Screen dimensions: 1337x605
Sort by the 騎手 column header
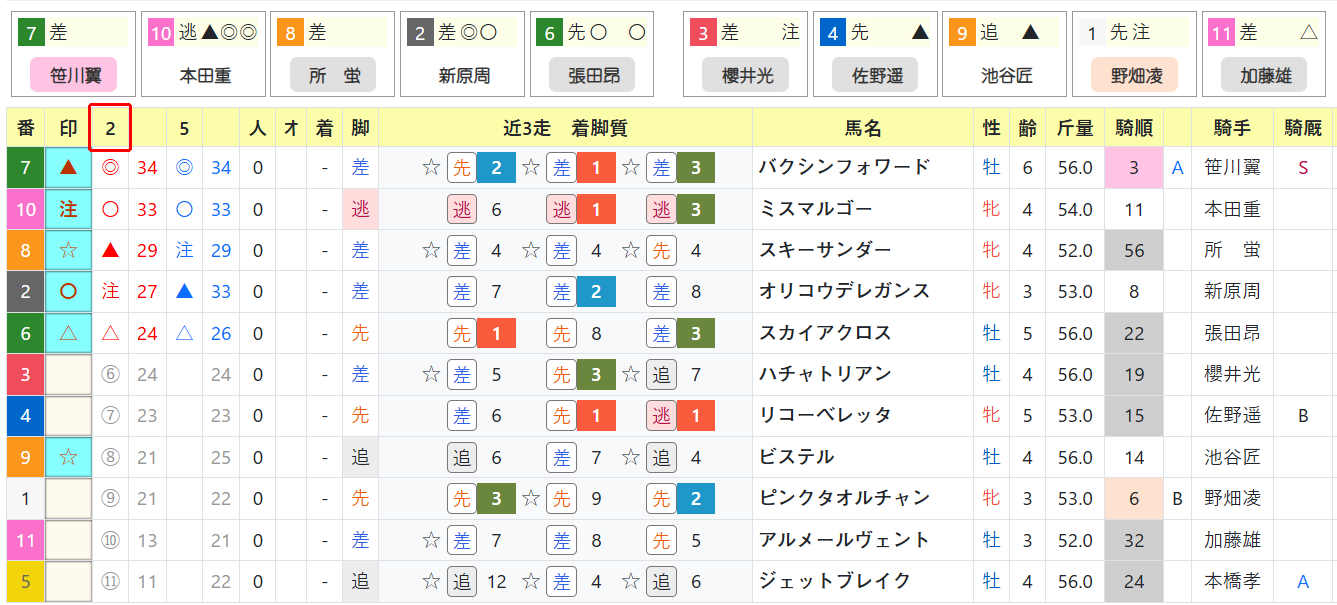tap(1232, 128)
